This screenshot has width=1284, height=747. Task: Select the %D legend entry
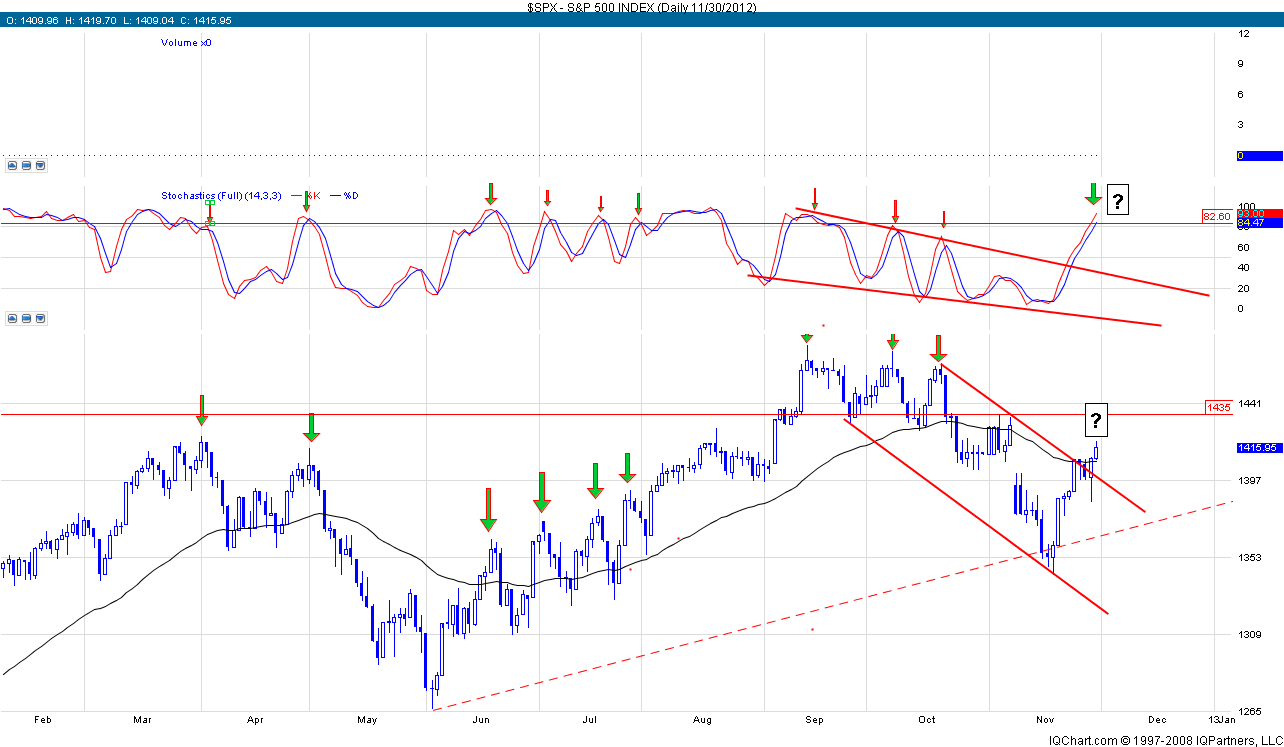pyautogui.click(x=350, y=196)
